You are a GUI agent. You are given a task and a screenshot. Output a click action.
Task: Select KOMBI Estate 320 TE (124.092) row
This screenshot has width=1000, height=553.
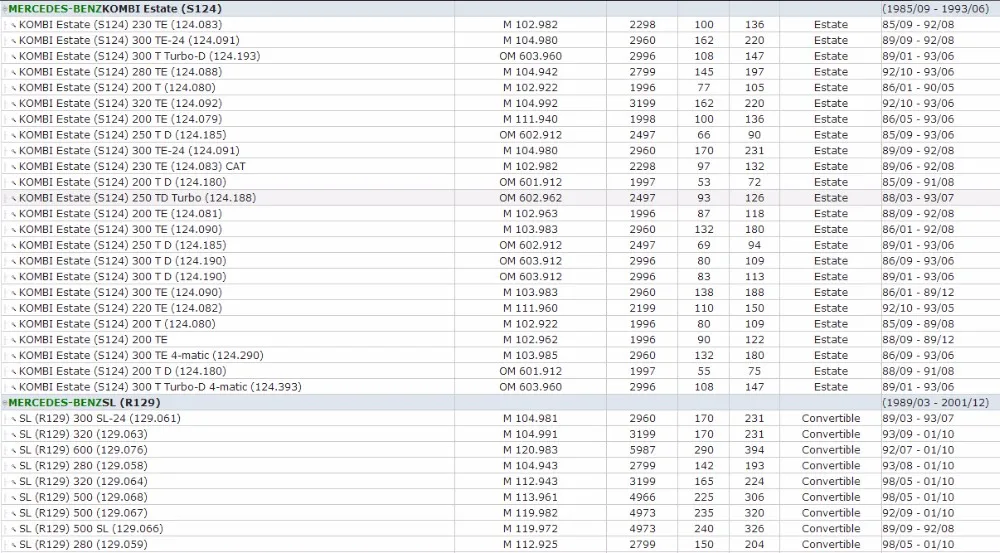(500, 103)
